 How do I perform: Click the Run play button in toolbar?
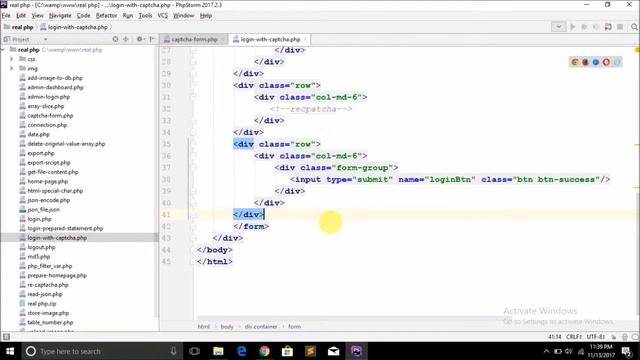[572, 27]
